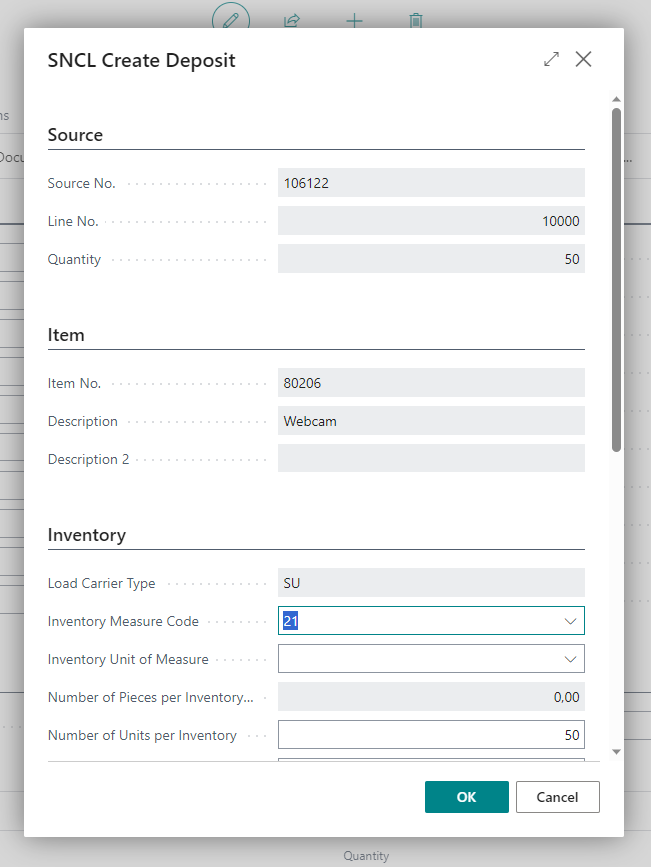Close the SNCL Create Deposit dialog

coord(584,60)
